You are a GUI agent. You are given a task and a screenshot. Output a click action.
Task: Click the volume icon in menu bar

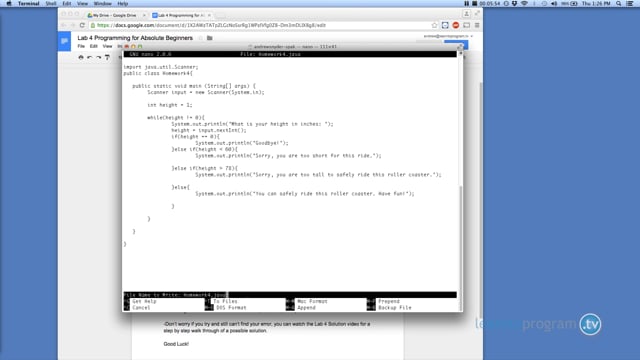click(554, 3)
